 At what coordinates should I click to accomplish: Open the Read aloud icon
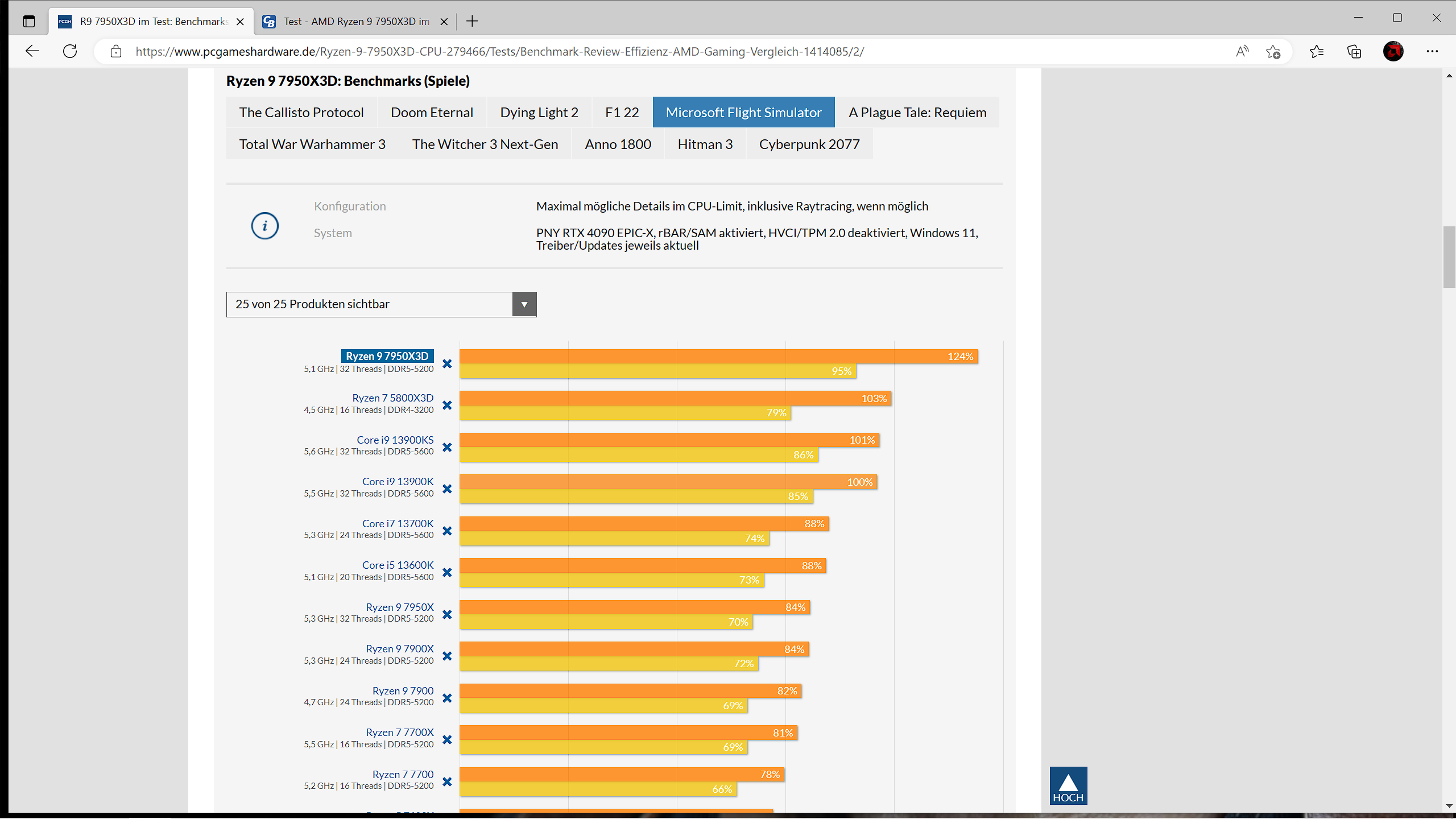pos(1242,51)
